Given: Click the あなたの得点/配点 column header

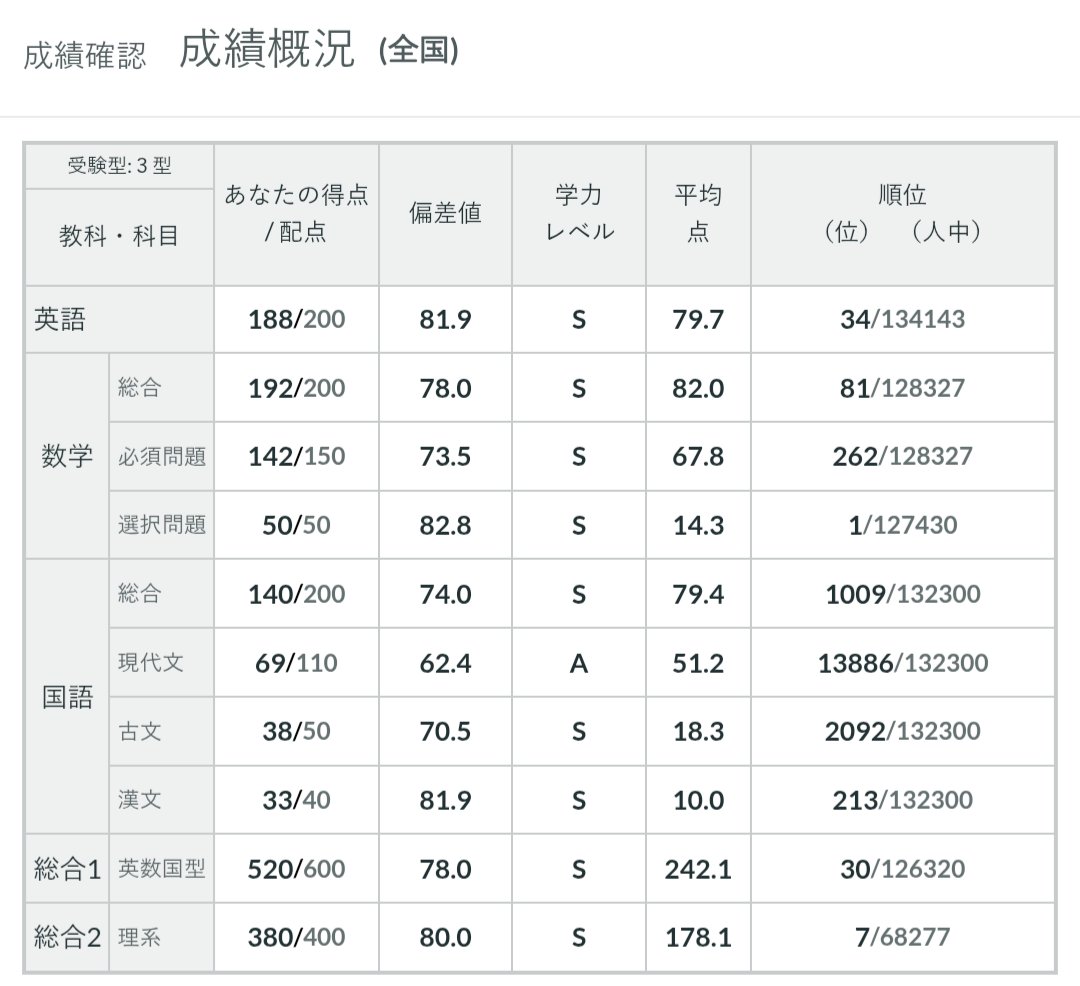Looking at the screenshot, I should tap(296, 214).
